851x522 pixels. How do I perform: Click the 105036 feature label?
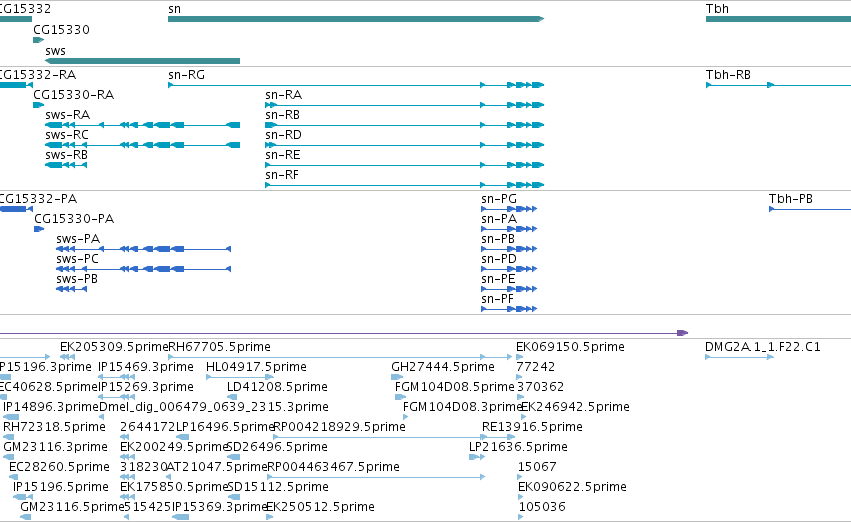coord(542,507)
